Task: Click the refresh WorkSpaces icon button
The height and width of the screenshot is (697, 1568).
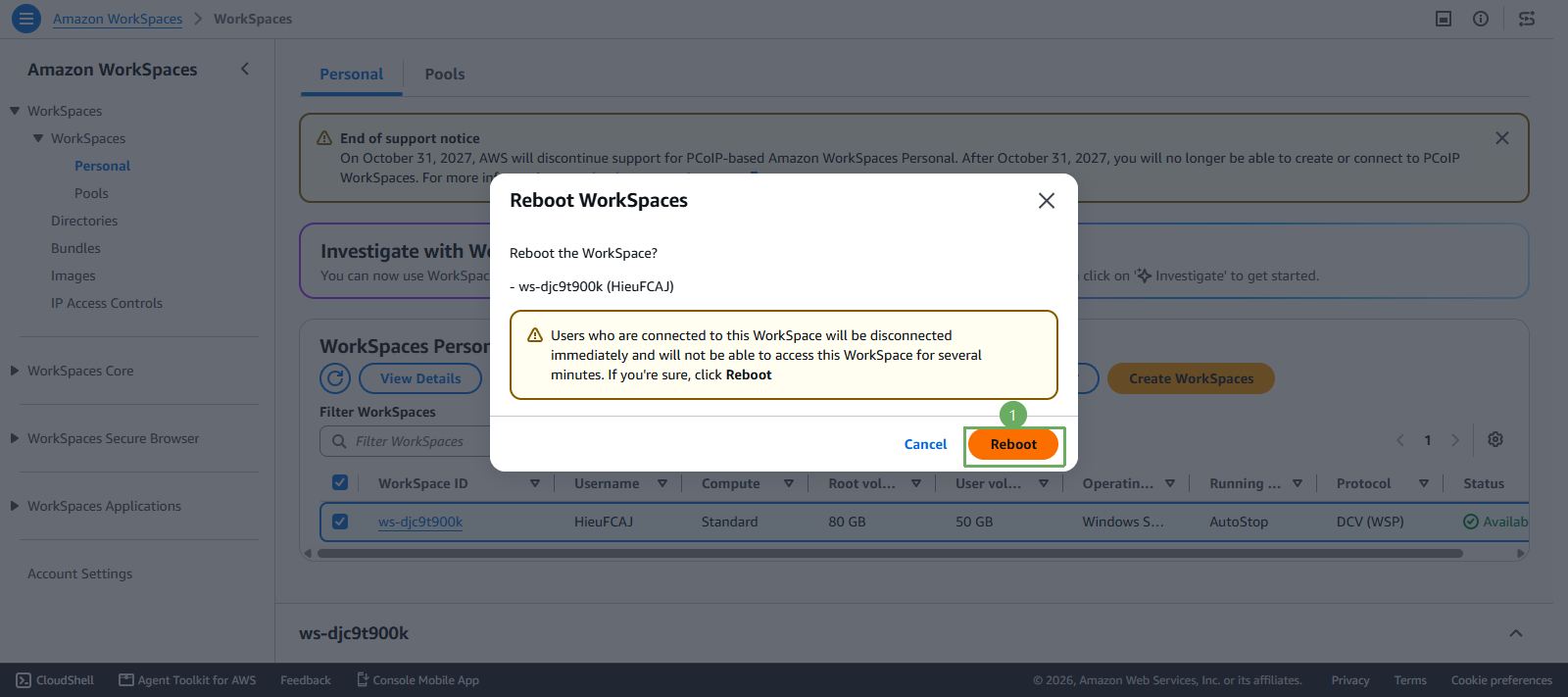Action: coord(335,378)
